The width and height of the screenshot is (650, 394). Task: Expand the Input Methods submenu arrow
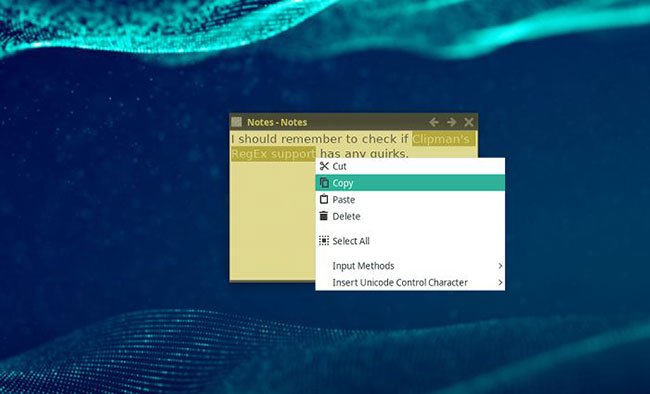[500, 266]
